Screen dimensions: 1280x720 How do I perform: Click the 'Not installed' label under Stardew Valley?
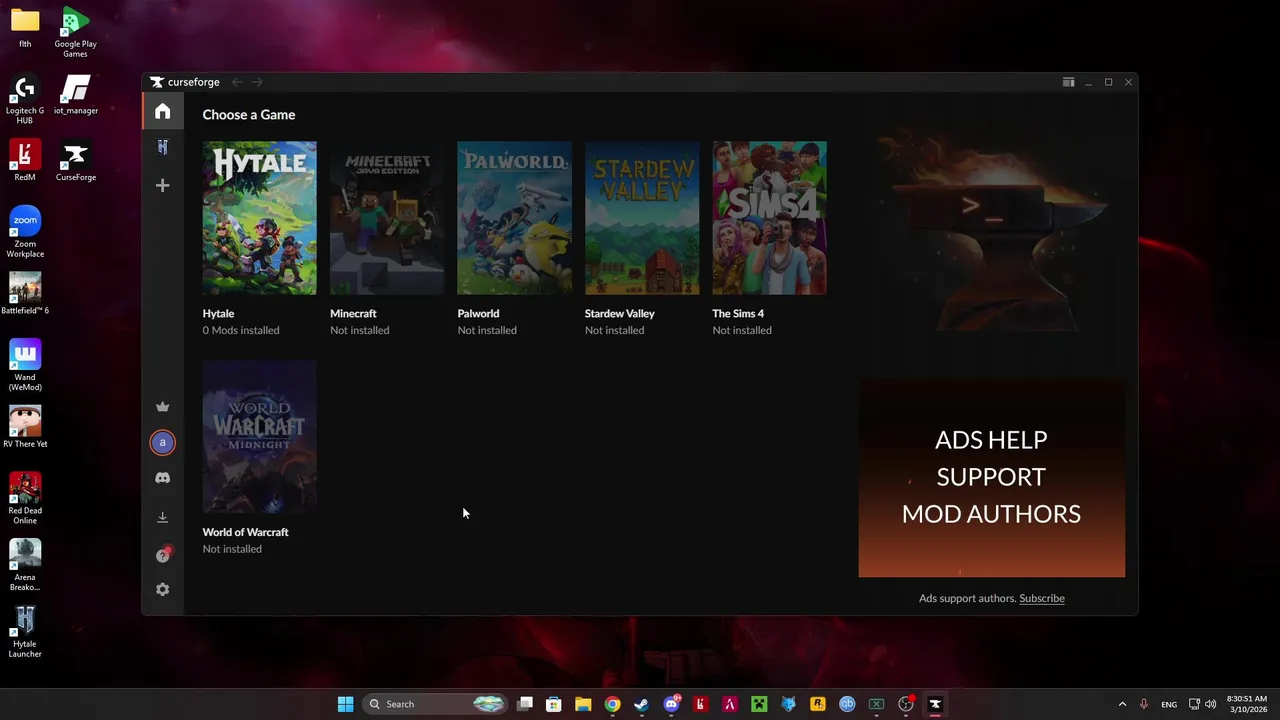click(614, 330)
